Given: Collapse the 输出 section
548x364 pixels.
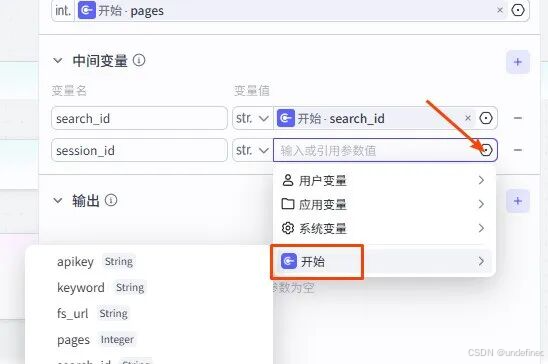Looking at the screenshot, I should 58,201.
